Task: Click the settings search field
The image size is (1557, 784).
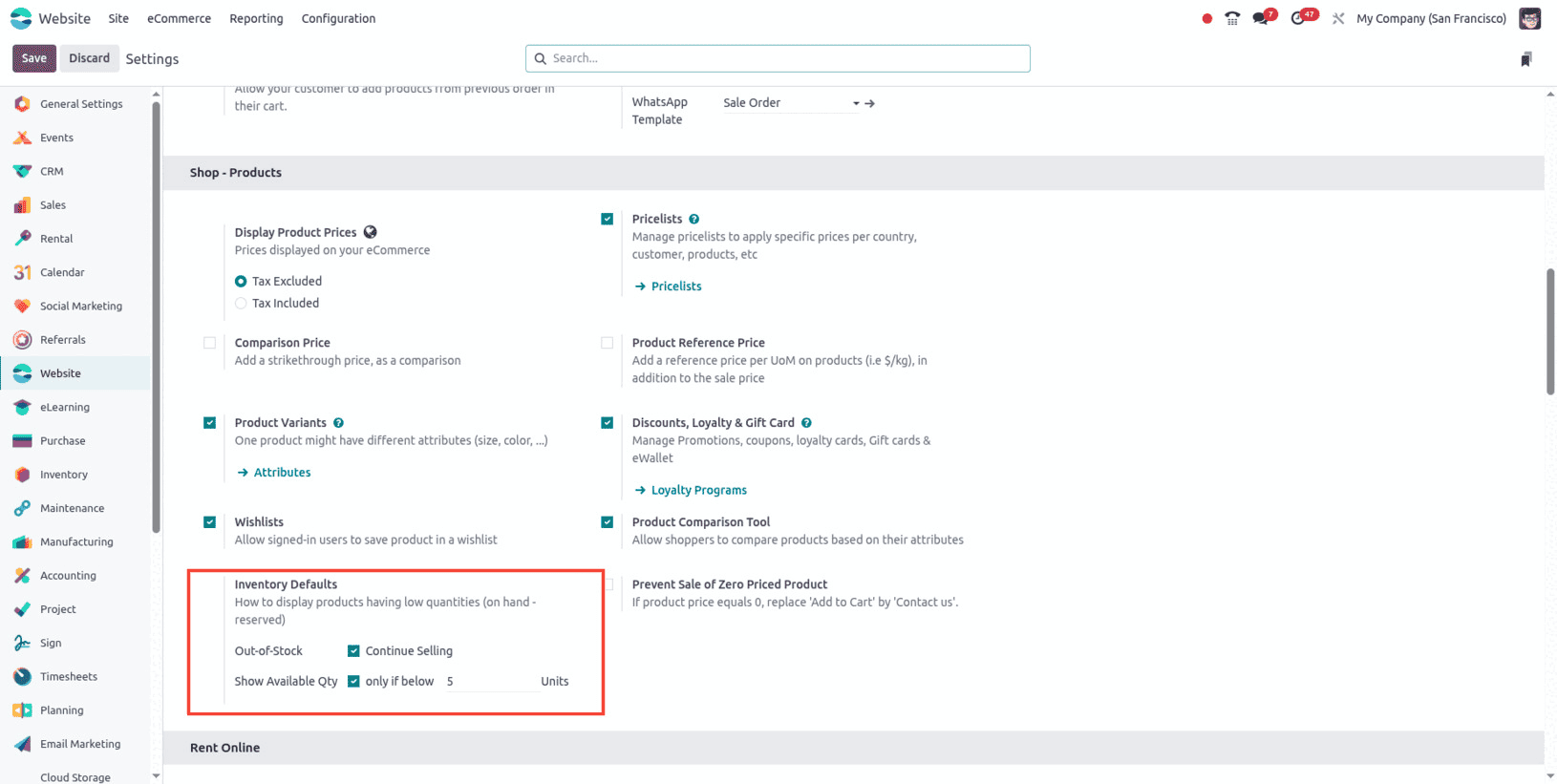Action: (x=778, y=58)
